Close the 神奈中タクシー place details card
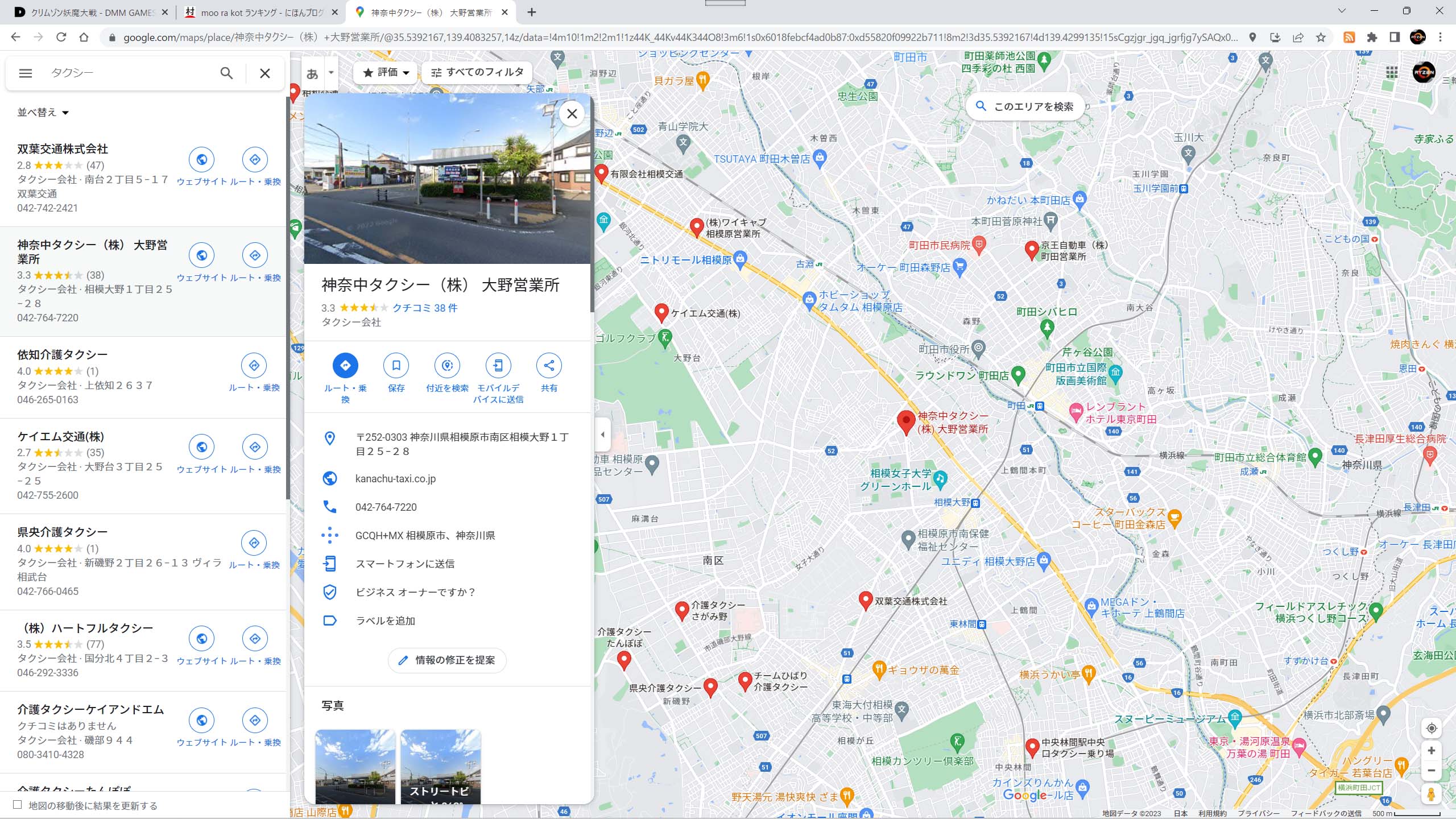Image resolution: width=1456 pixels, height=819 pixels. pyautogui.click(x=572, y=114)
